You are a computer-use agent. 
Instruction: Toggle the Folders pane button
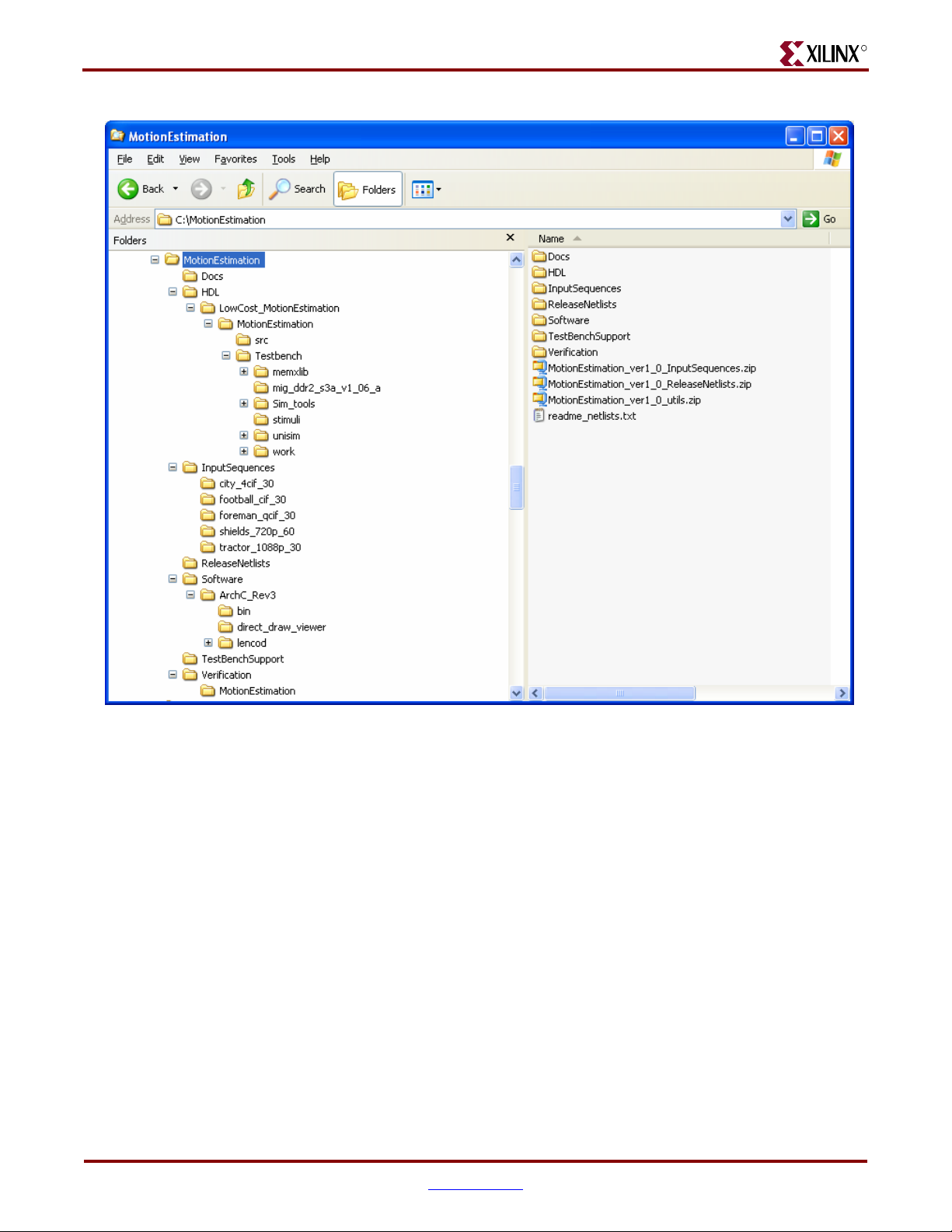(x=368, y=190)
